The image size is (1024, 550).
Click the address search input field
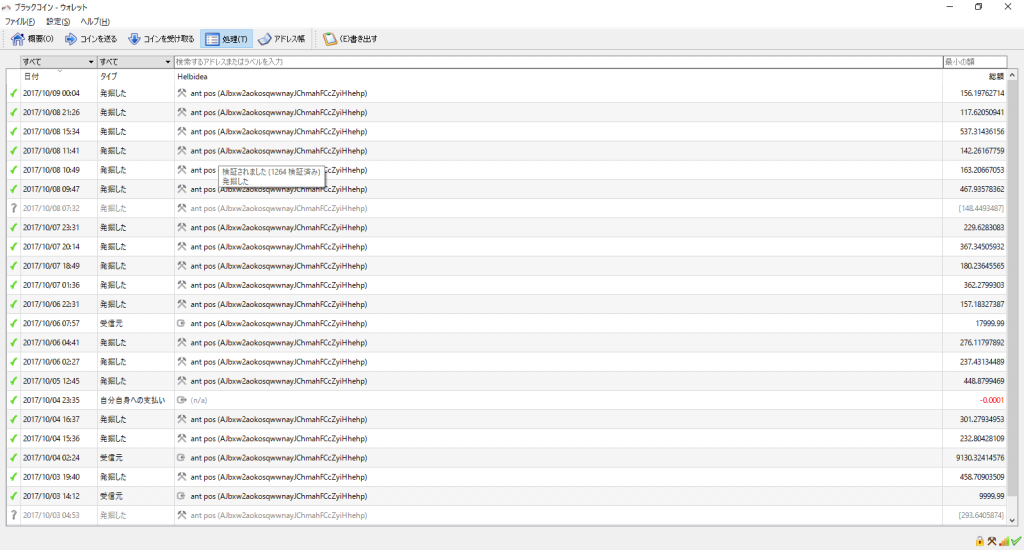pyautogui.click(x=558, y=62)
